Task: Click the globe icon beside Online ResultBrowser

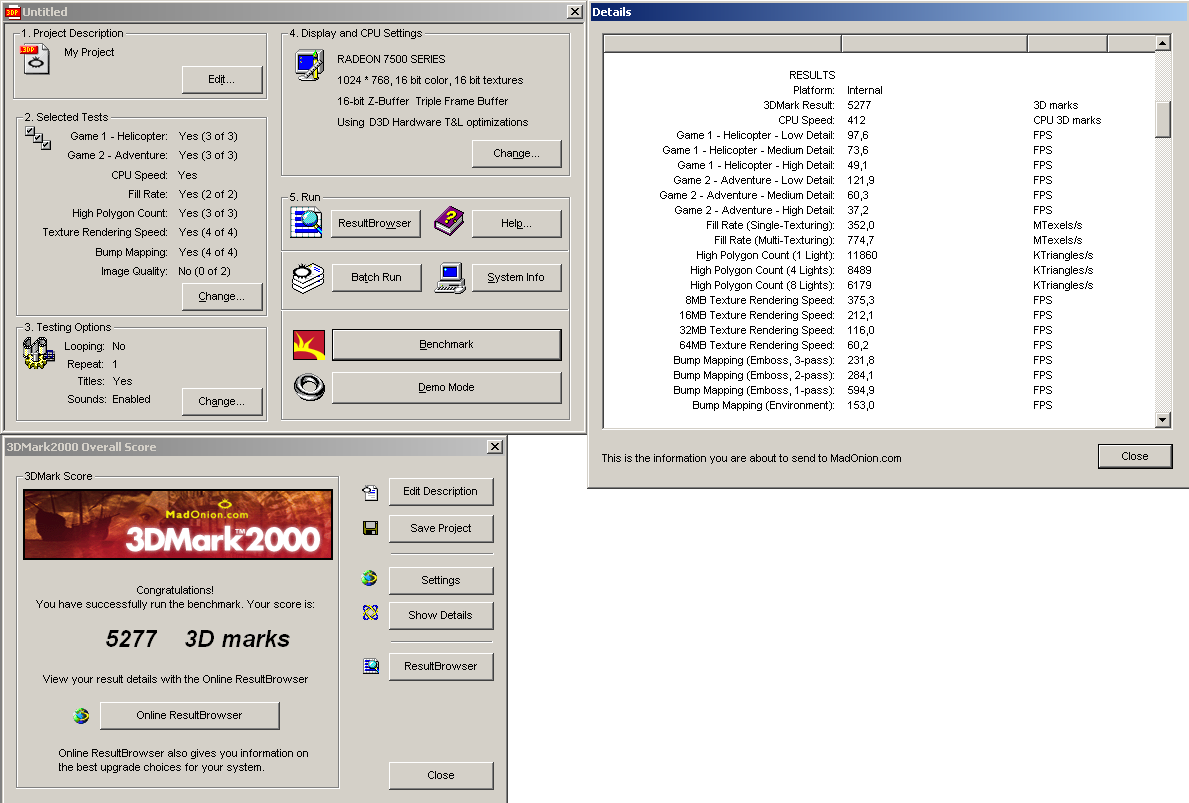Action: [x=82, y=716]
